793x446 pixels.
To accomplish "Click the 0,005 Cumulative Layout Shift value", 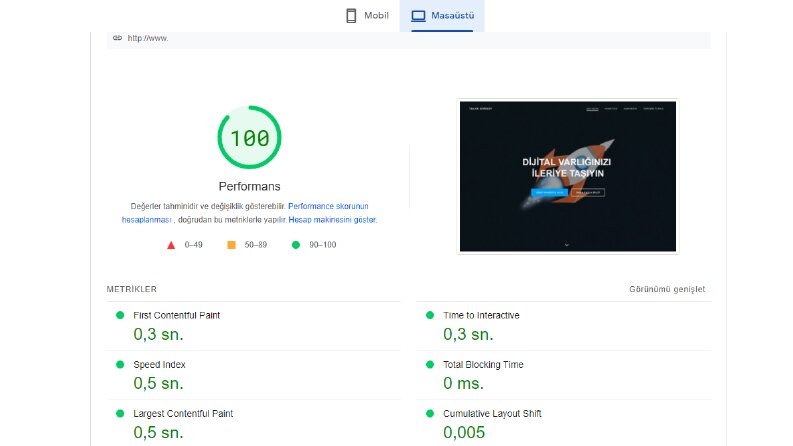I will click(464, 432).
